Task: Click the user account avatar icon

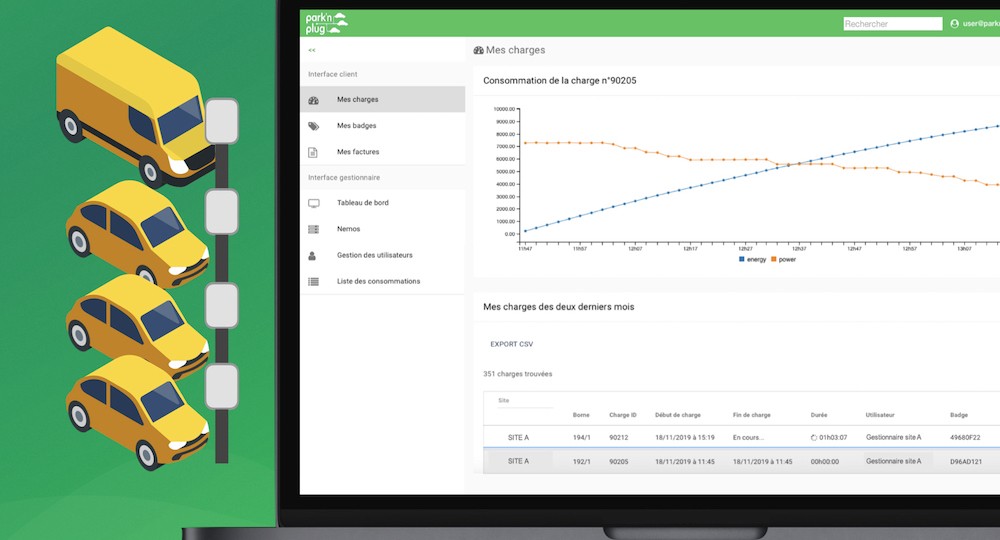Action: (955, 24)
